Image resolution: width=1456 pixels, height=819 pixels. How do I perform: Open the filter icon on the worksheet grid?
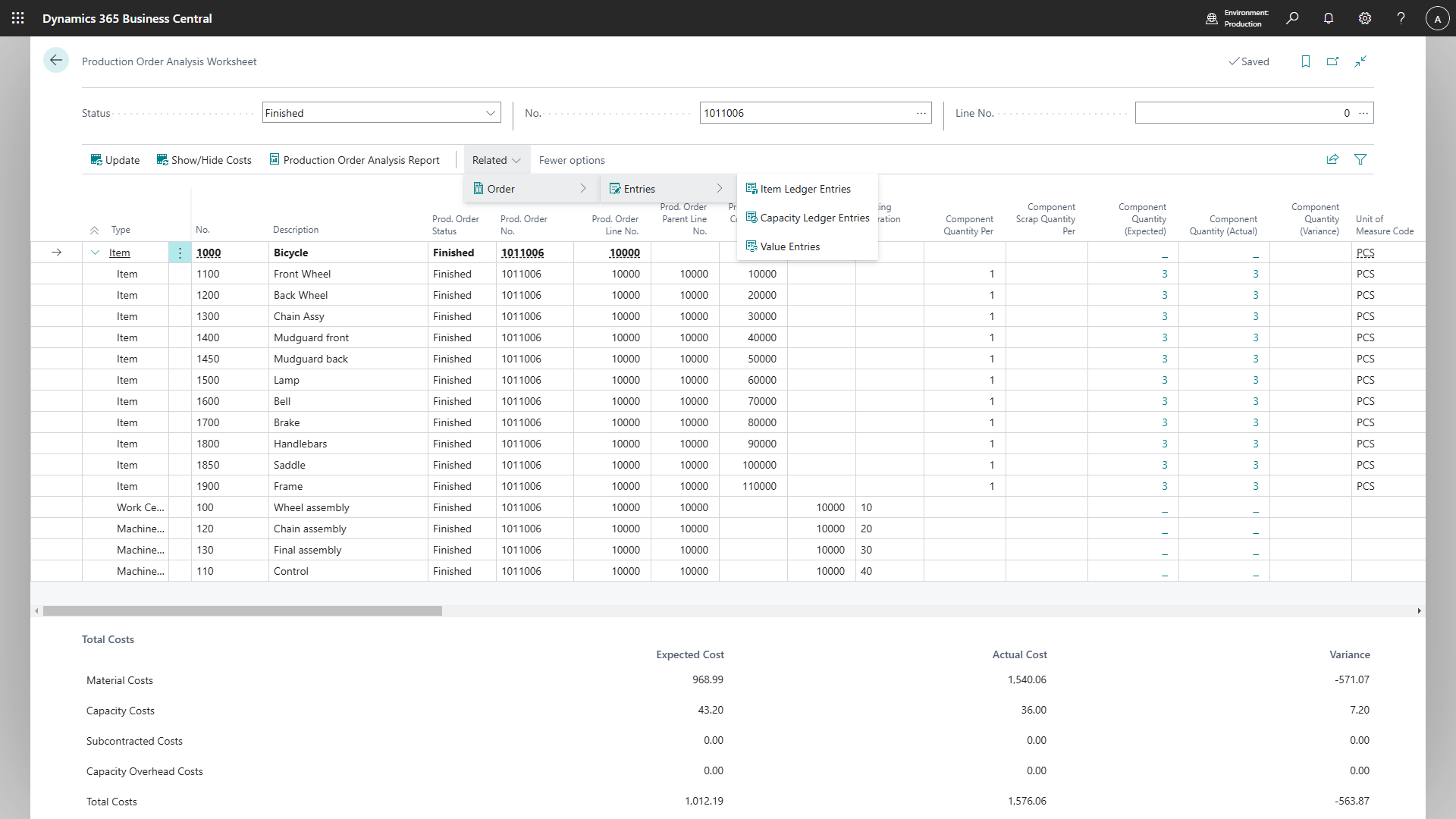pos(1361,159)
